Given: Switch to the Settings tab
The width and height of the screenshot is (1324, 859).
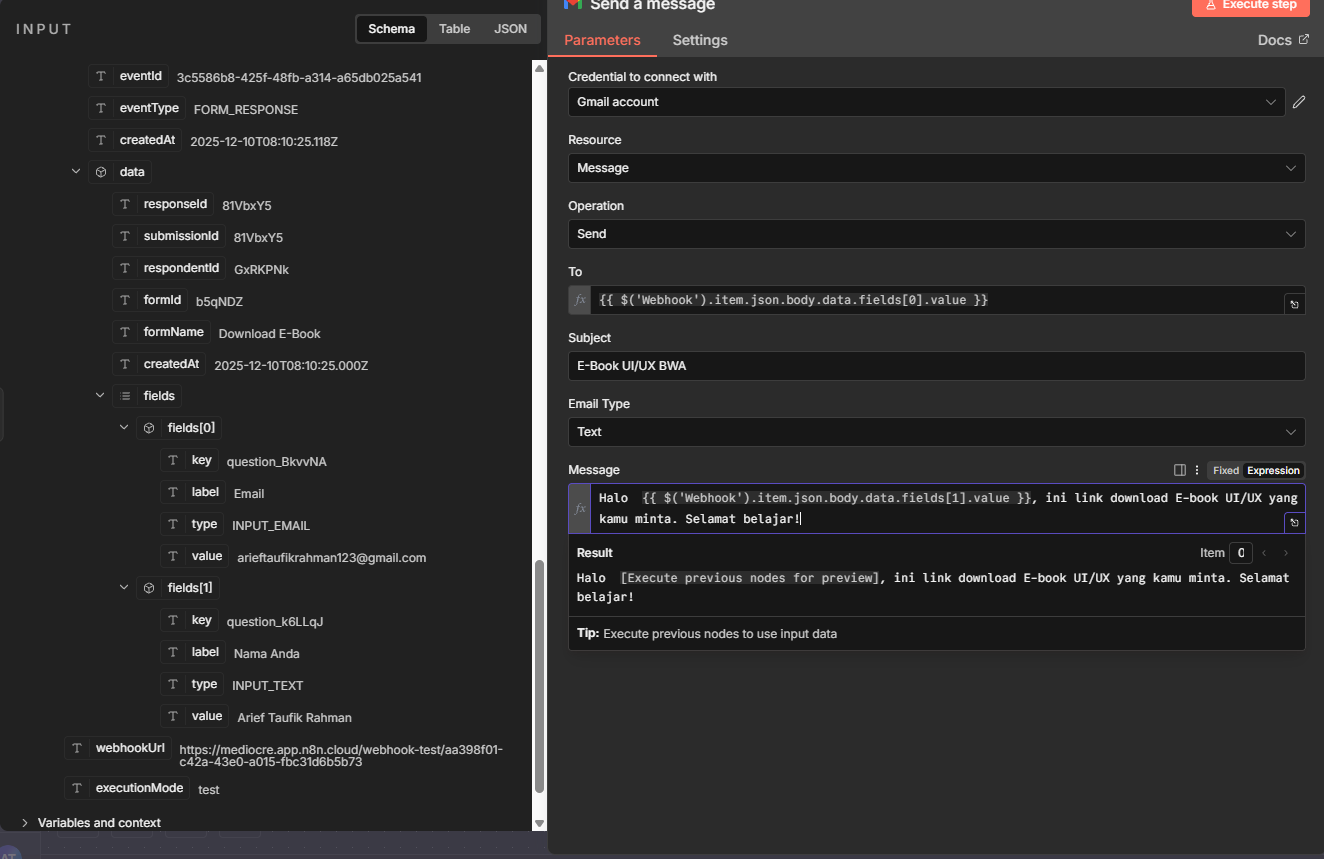Looking at the screenshot, I should (700, 40).
